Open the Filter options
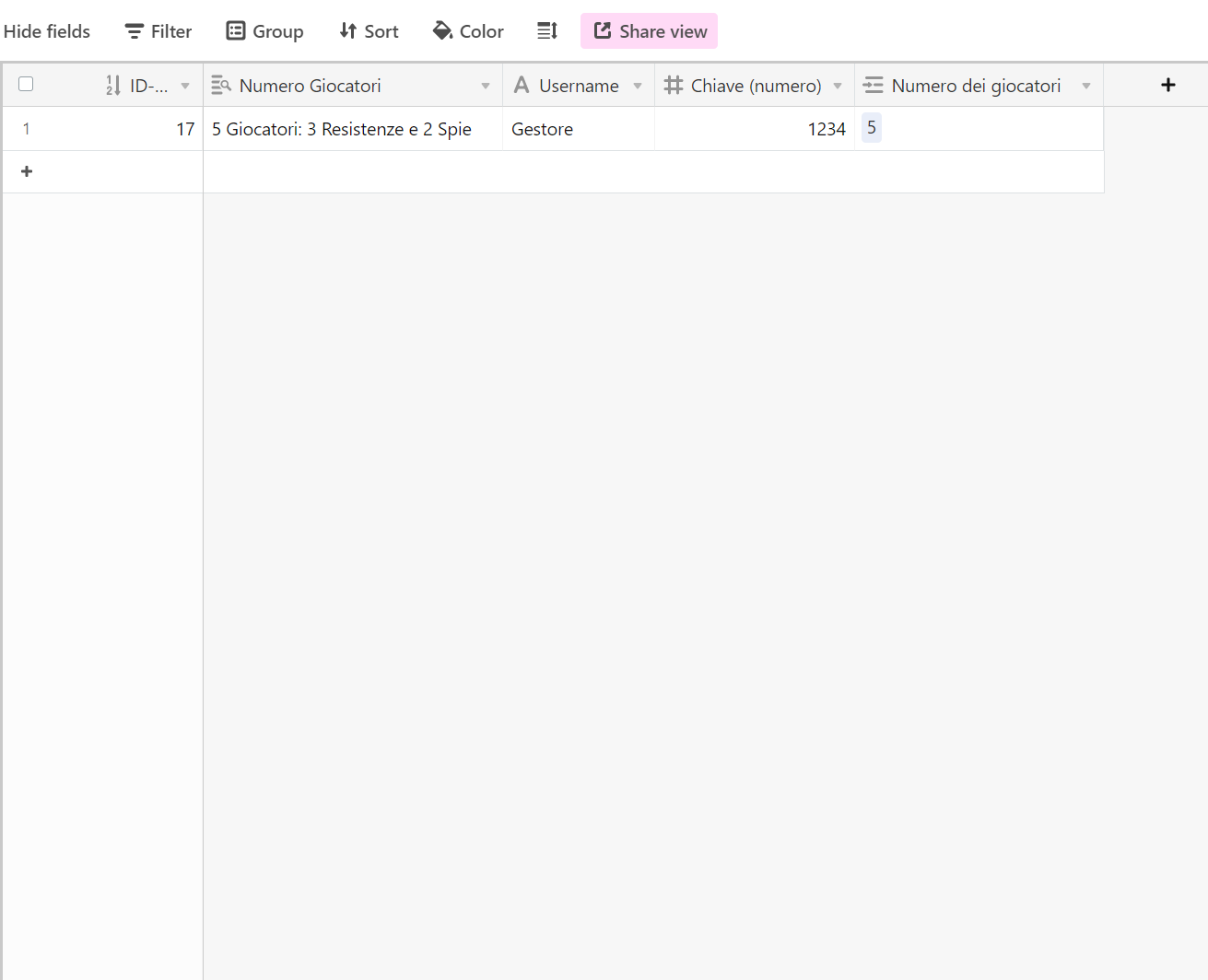The height and width of the screenshot is (980, 1208). click(x=158, y=31)
